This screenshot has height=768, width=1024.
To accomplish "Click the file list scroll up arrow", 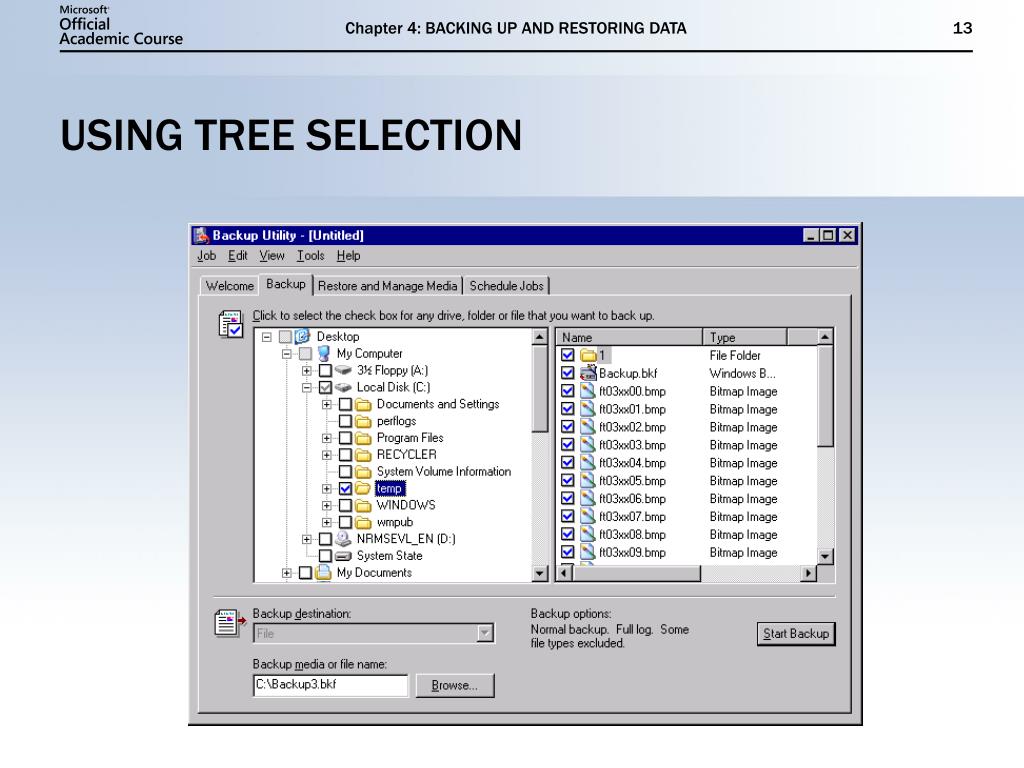I will tap(825, 337).
